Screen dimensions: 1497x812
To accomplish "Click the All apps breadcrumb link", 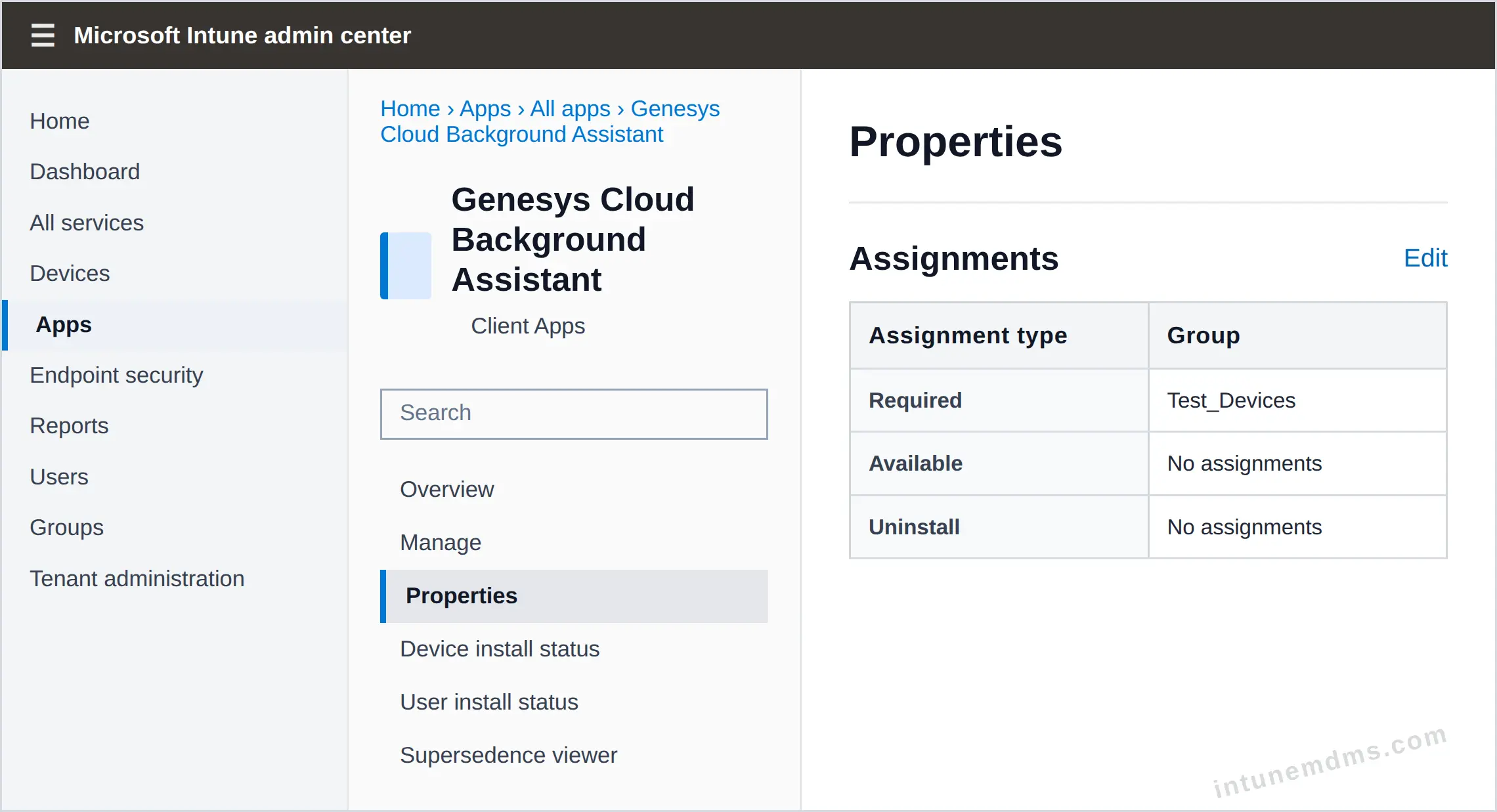I will 571,108.
